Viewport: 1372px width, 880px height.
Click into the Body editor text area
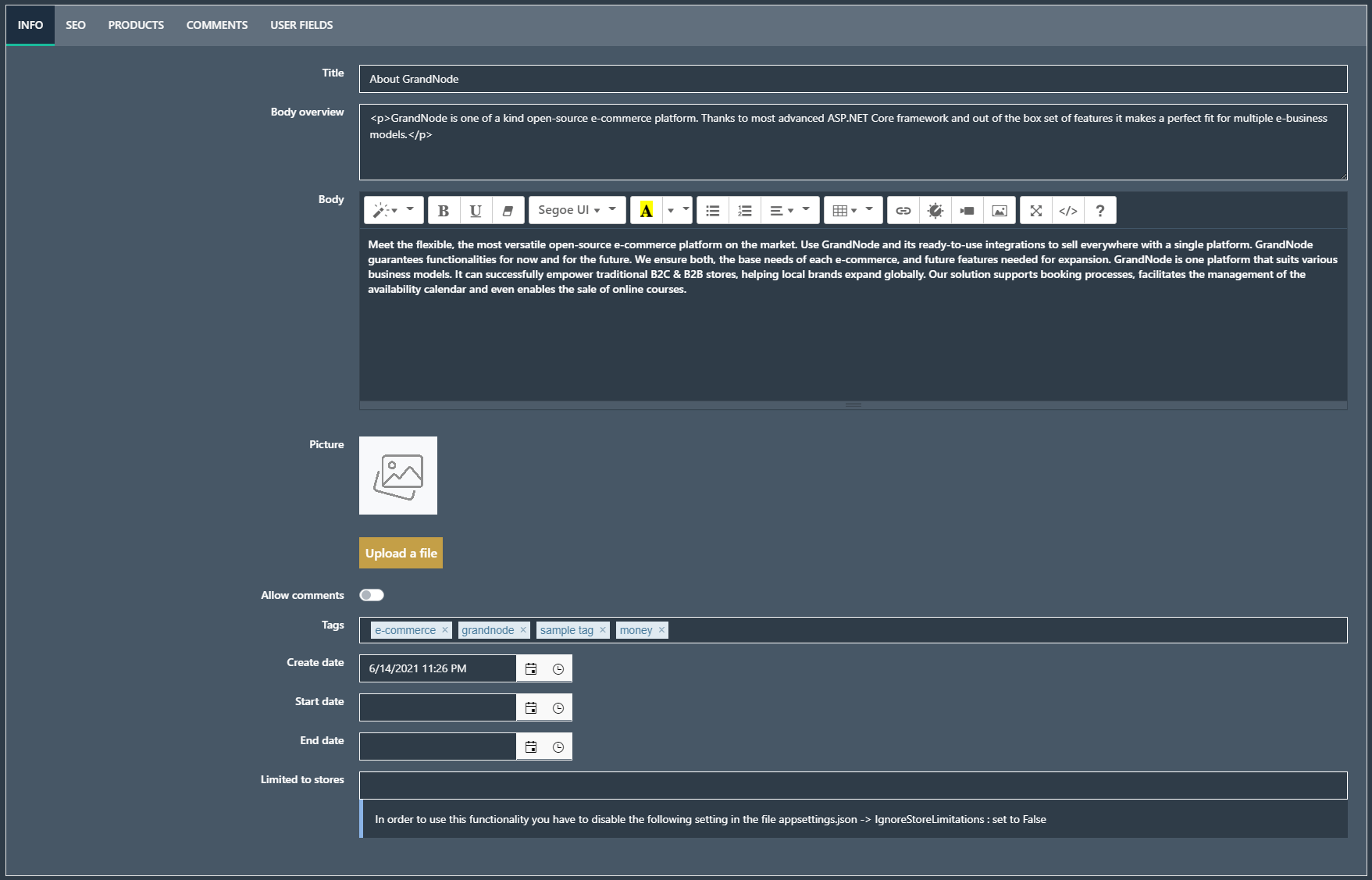point(853,314)
